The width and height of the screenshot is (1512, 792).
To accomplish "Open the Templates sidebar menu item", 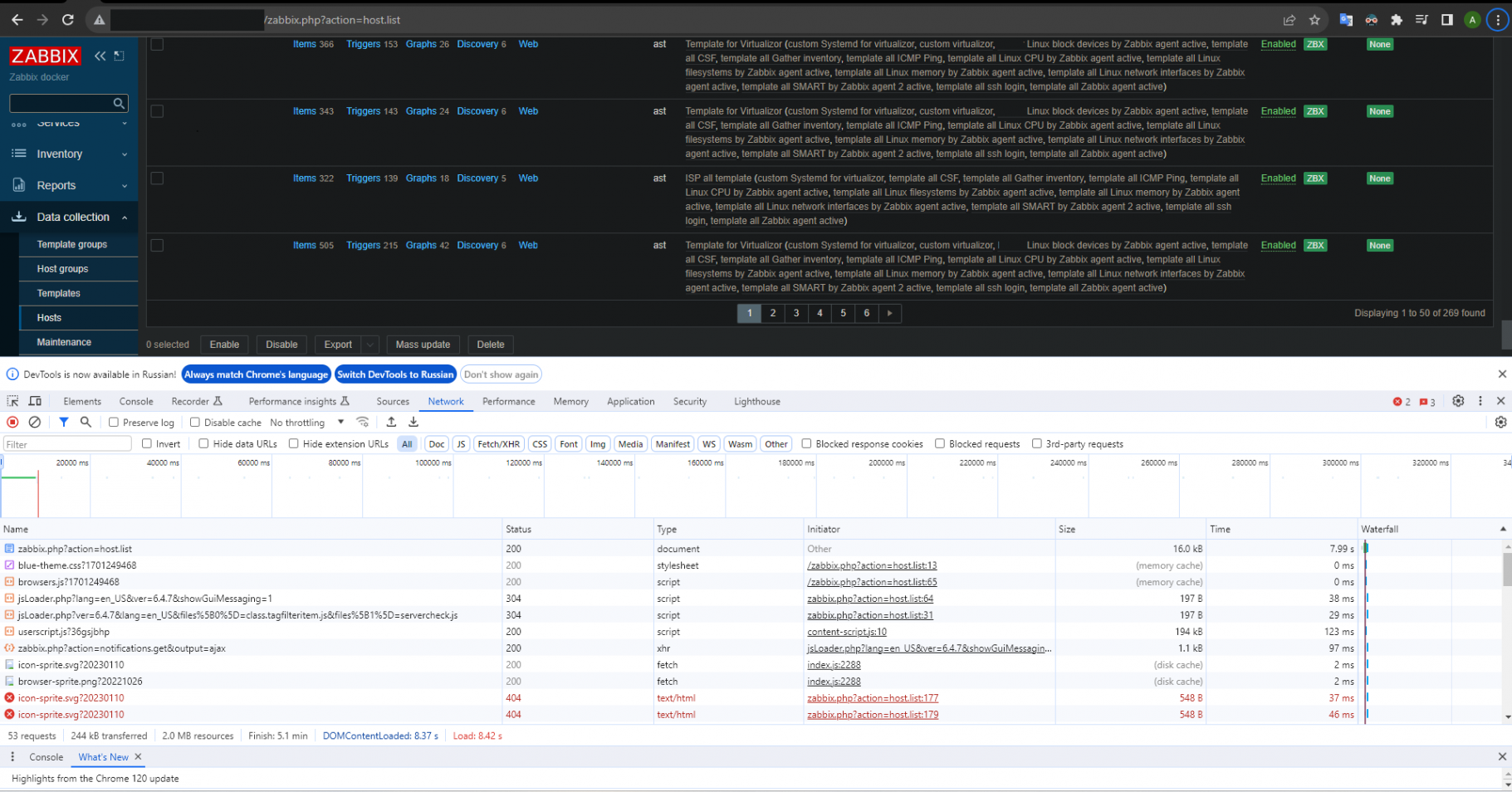I will coord(59,293).
